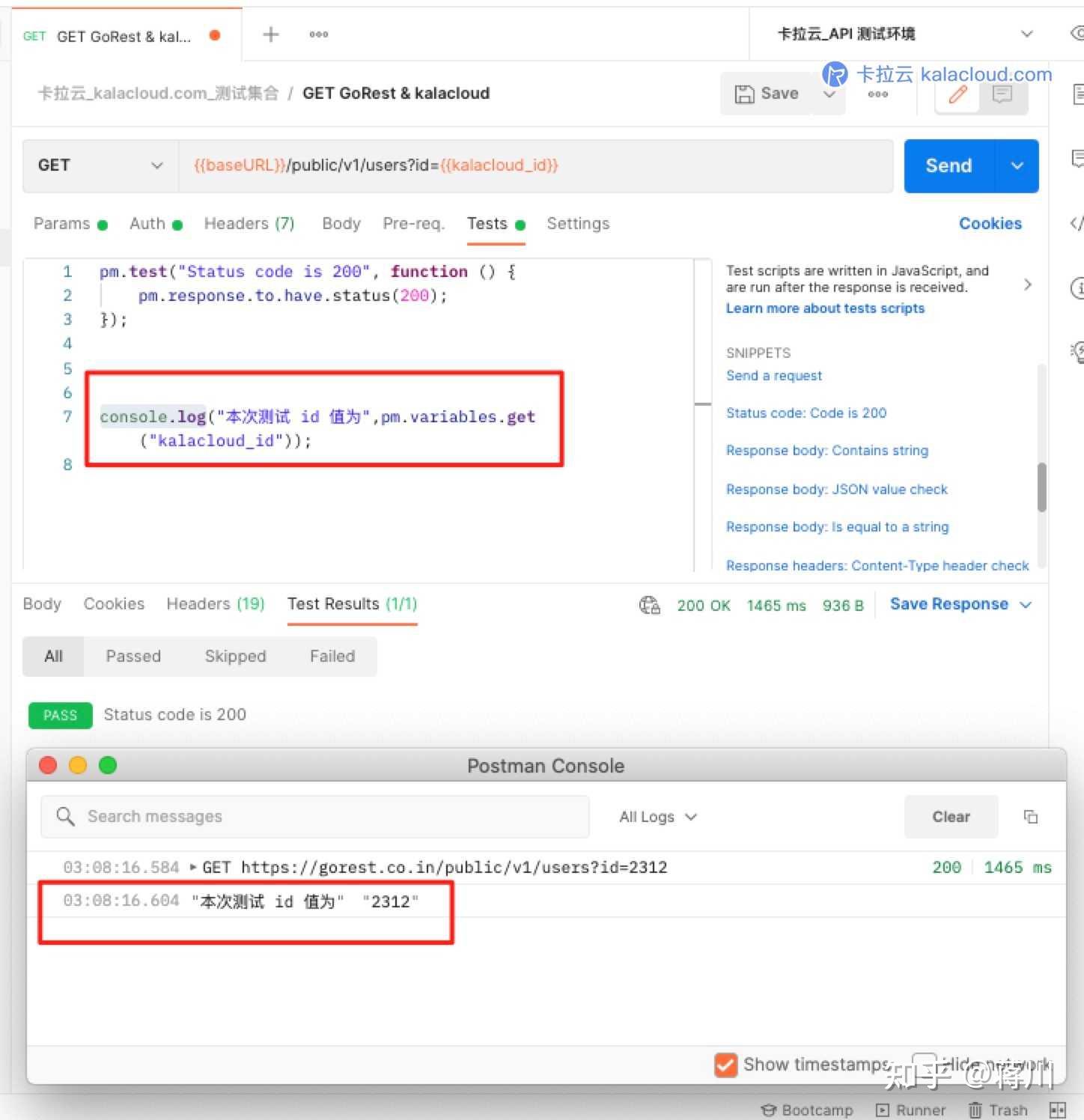
Task: Click the unsaved changes dot on request tab
Action: [x=216, y=34]
